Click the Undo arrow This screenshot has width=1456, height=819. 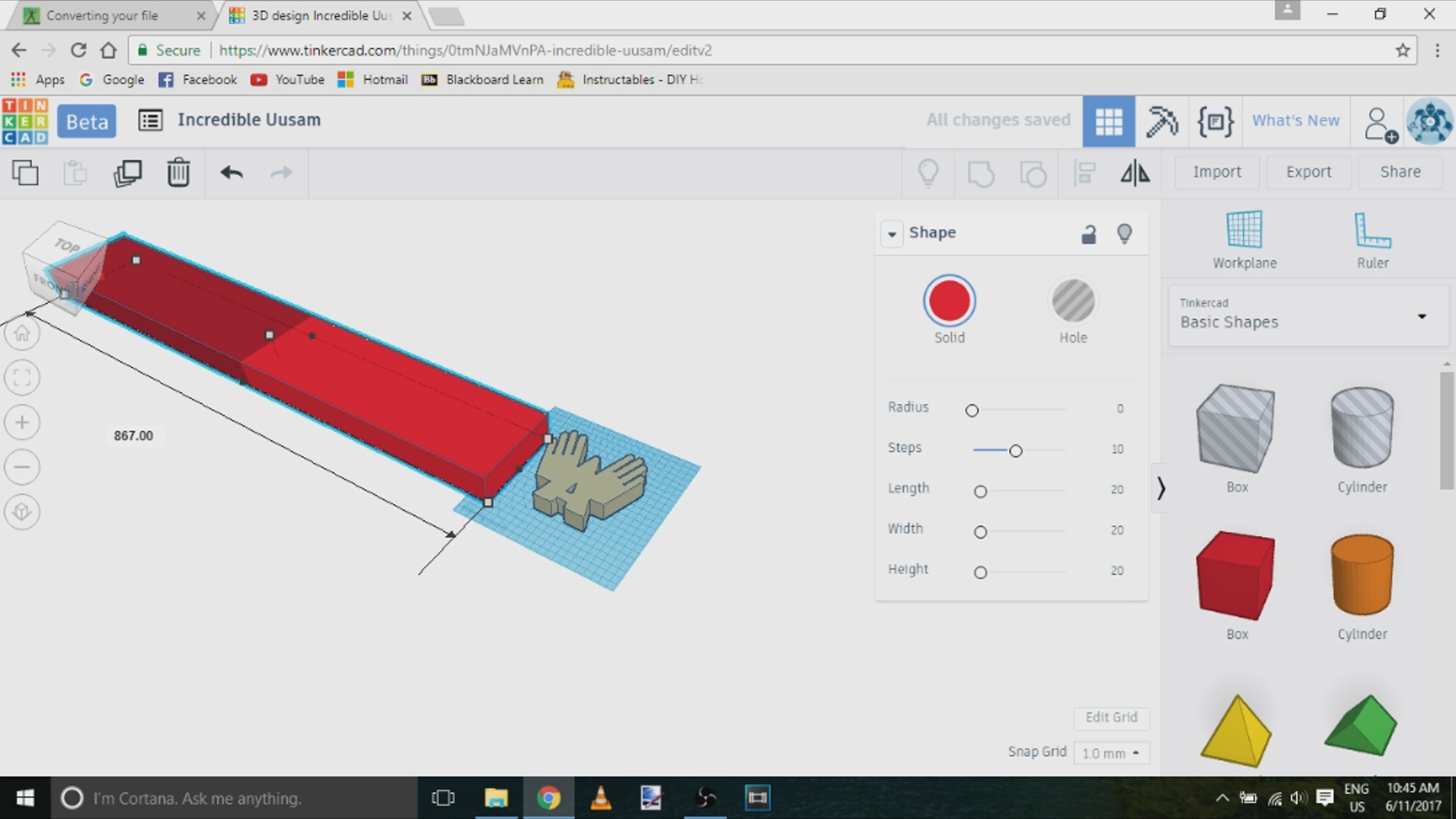(231, 173)
